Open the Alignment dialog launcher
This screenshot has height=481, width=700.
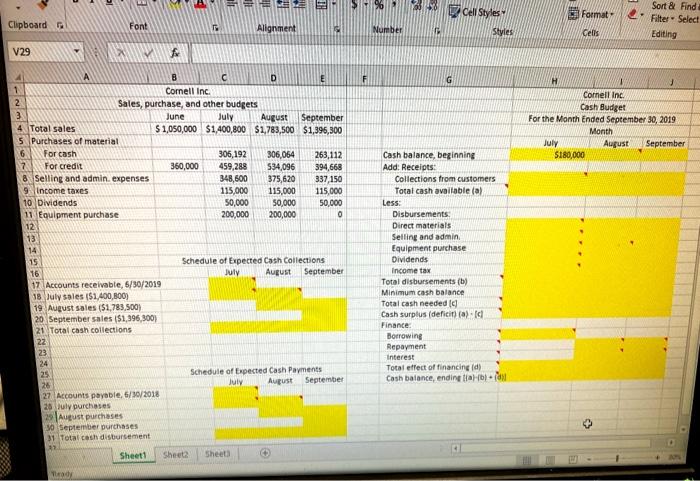pos(338,29)
